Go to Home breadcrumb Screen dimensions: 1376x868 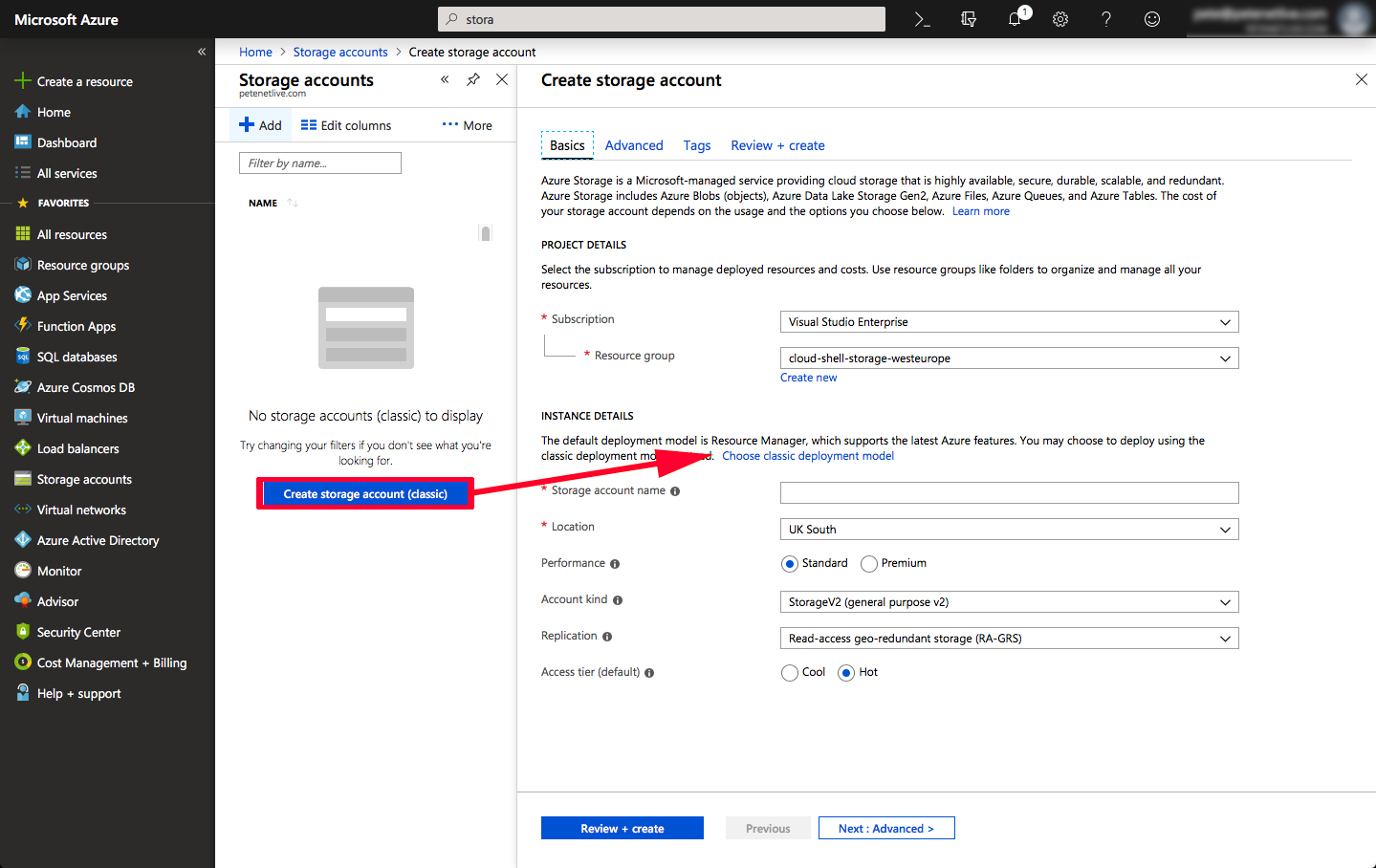255,52
